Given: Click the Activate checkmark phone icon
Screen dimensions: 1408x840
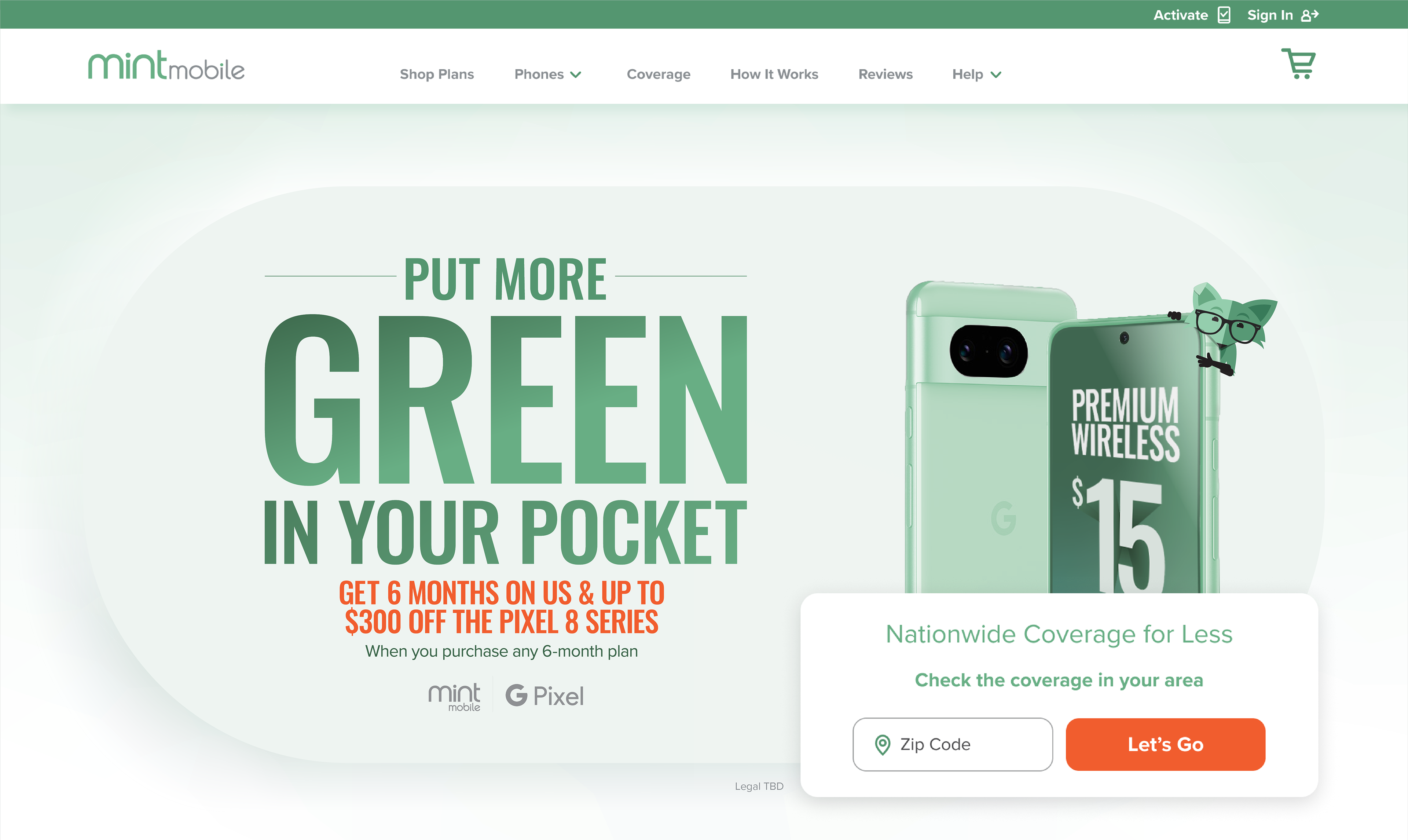Looking at the screenshot, I should [1224, 15].
